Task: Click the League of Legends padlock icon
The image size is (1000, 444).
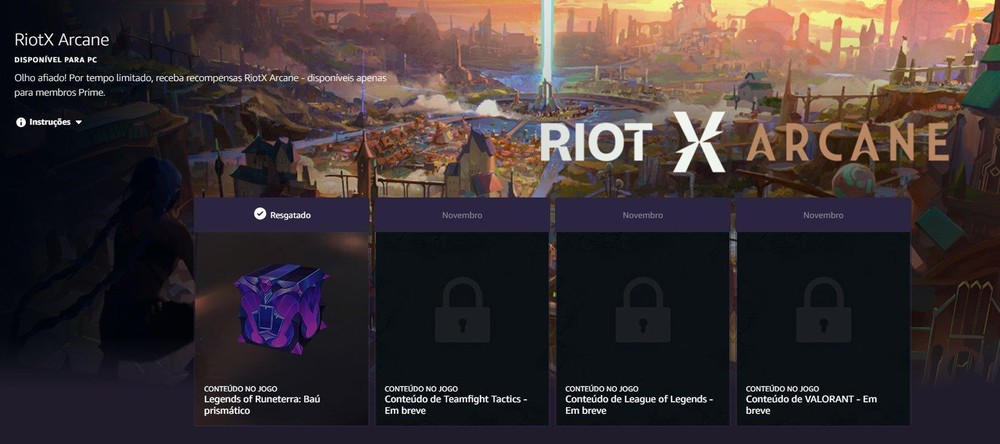Action: tap(643, 310)
